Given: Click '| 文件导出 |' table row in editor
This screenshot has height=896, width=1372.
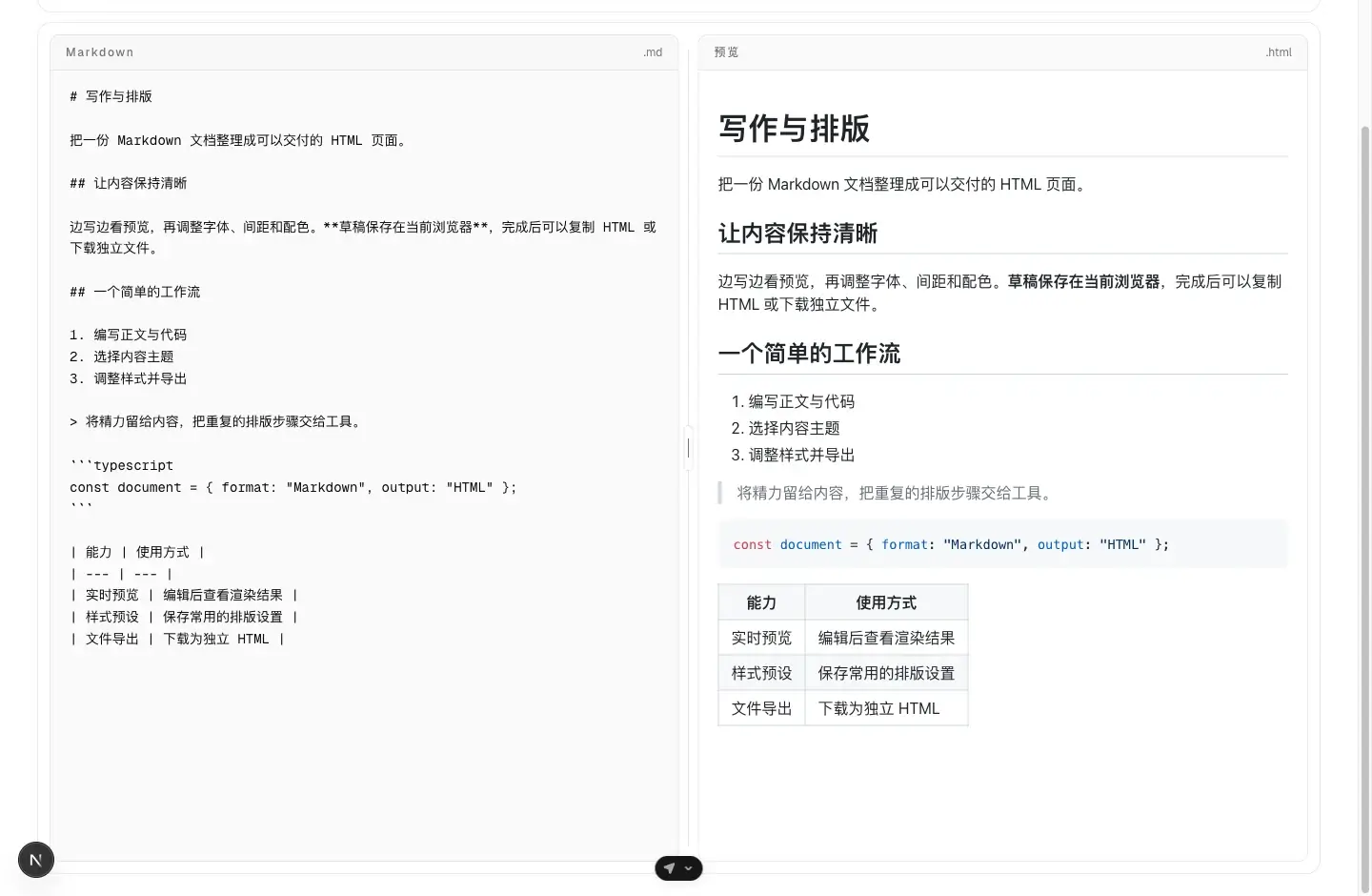Looking at the screenshot, I should (x=177, y=639).
